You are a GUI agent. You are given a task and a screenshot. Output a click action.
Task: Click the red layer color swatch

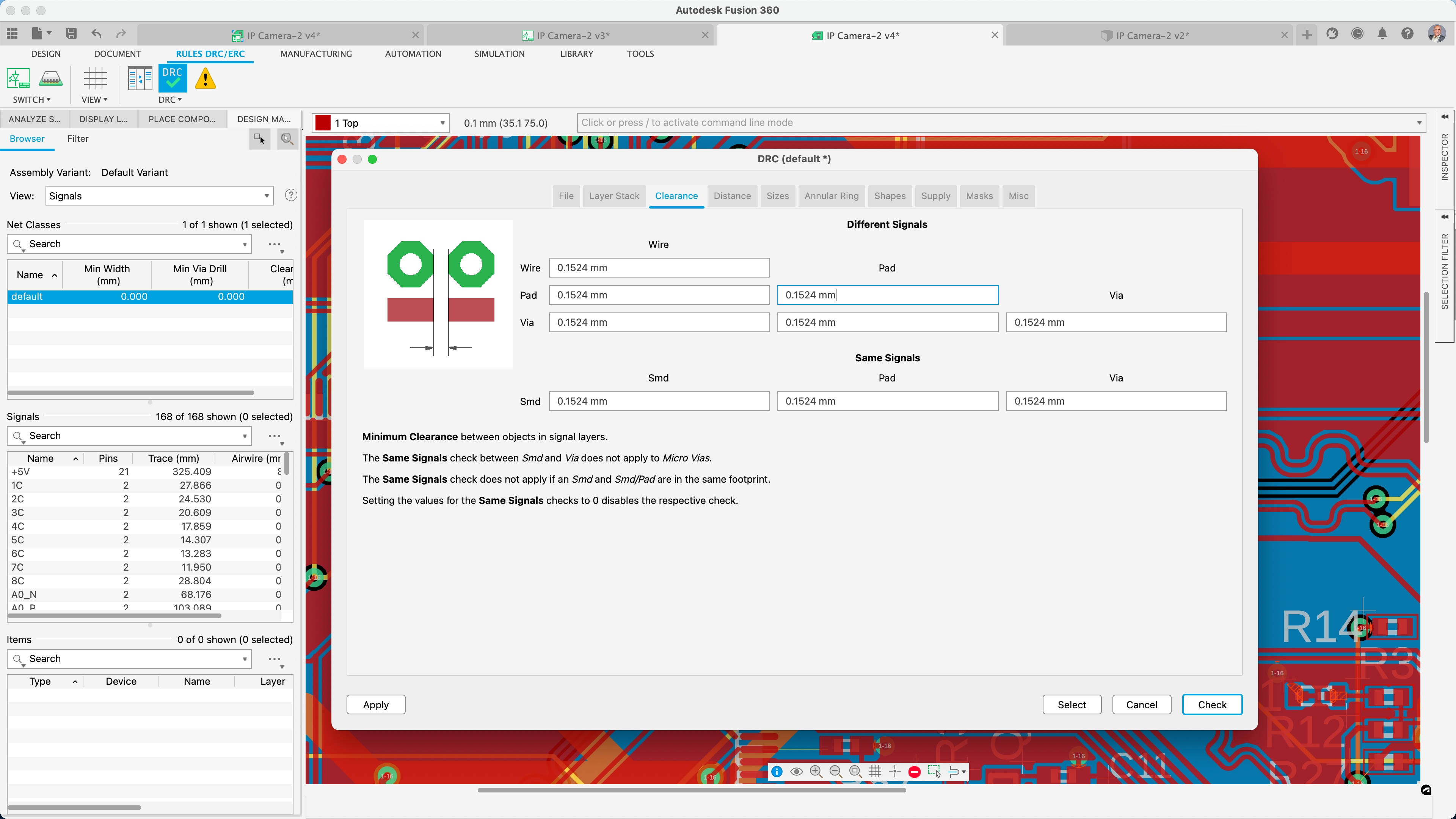[323, 122]
